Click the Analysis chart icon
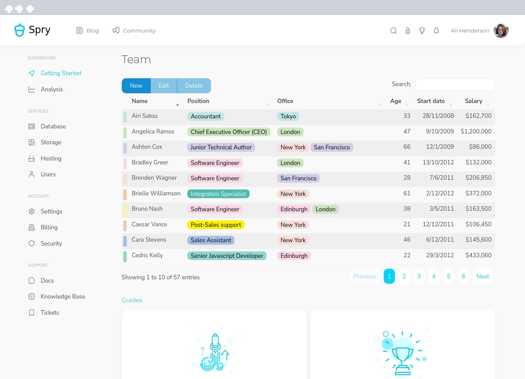525x379 pixels. pos(31,89)
